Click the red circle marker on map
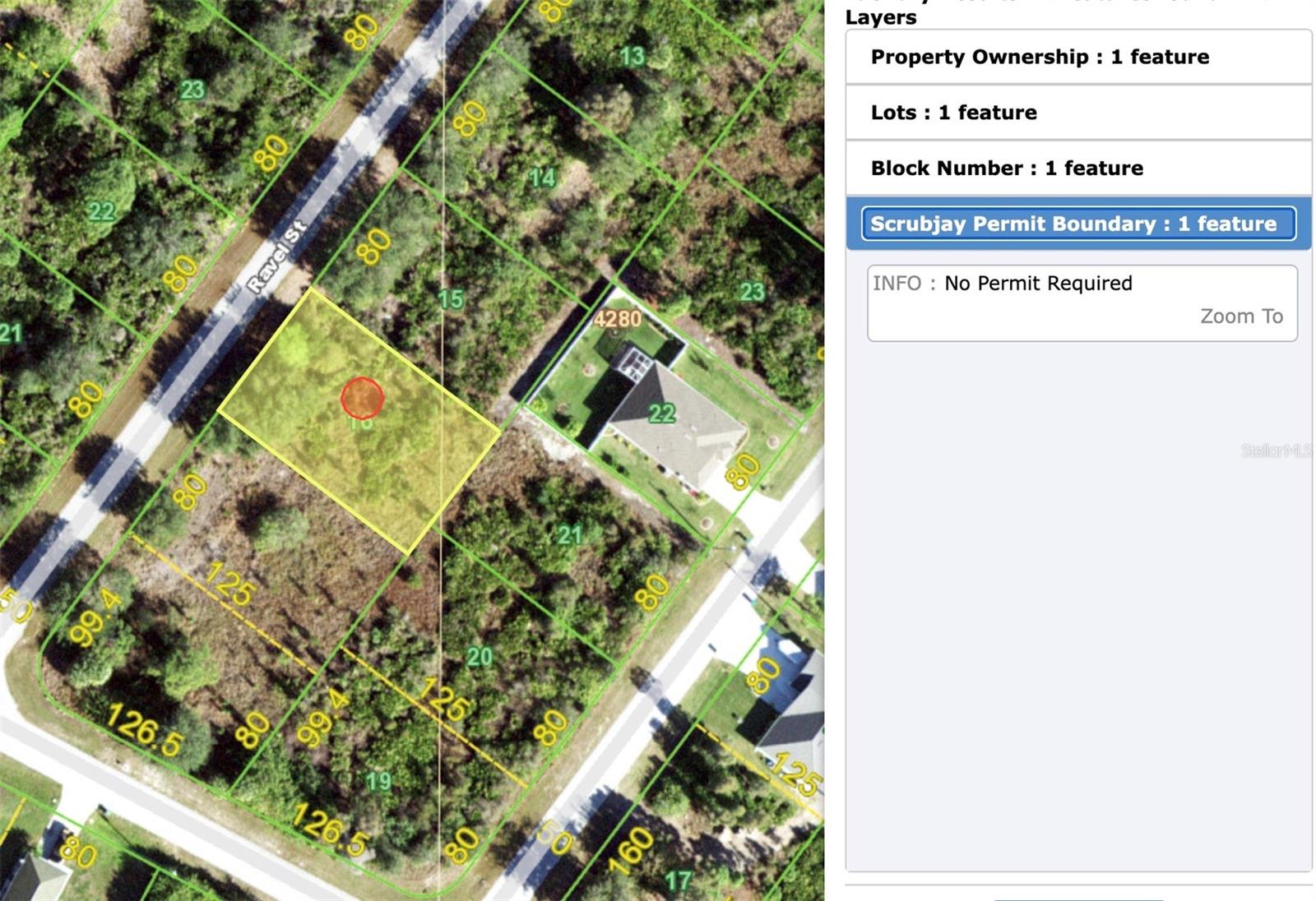This screenshot has height=901, width=1316. click(362, 398)
